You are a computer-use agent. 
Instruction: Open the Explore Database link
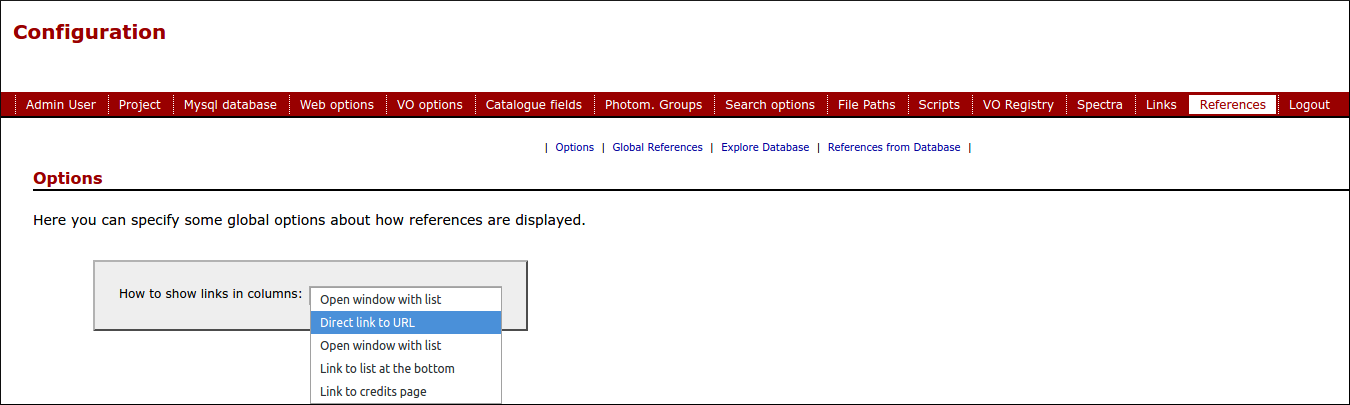[x=765, y=147]
